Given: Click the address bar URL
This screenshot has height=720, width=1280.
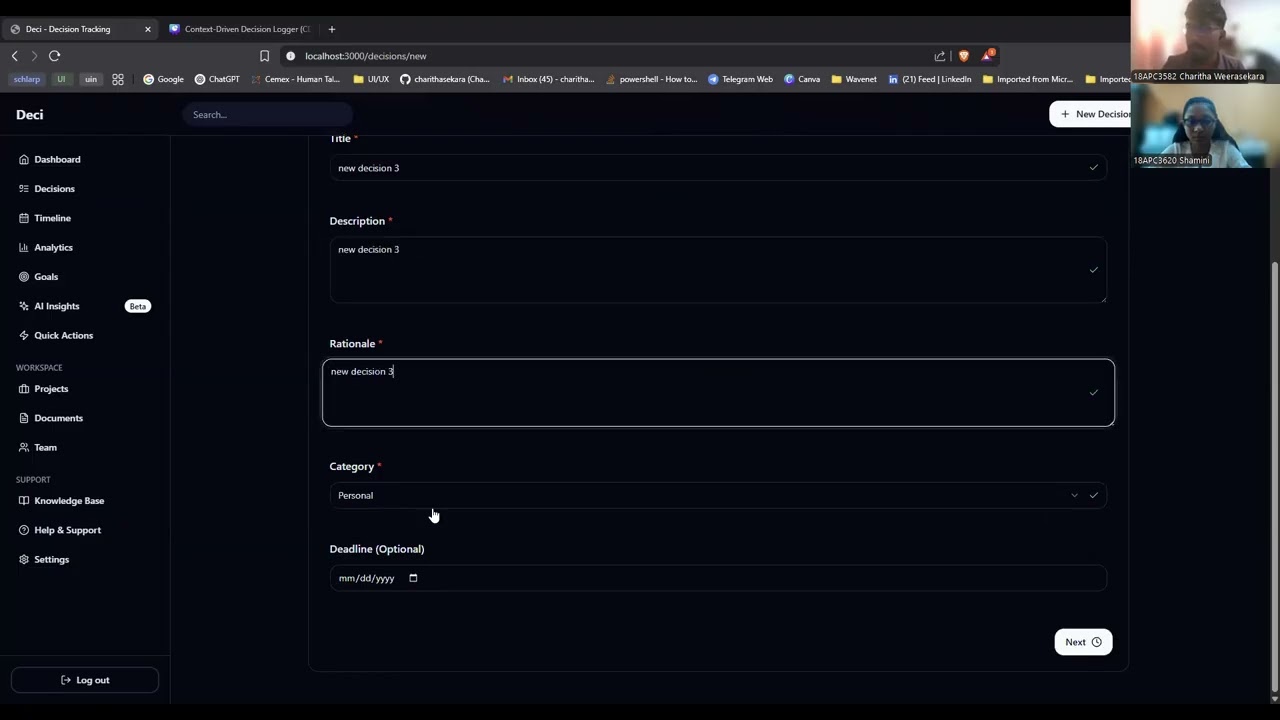Looking at the screenshot, I should pyautogui.click(x=366, y=56).
